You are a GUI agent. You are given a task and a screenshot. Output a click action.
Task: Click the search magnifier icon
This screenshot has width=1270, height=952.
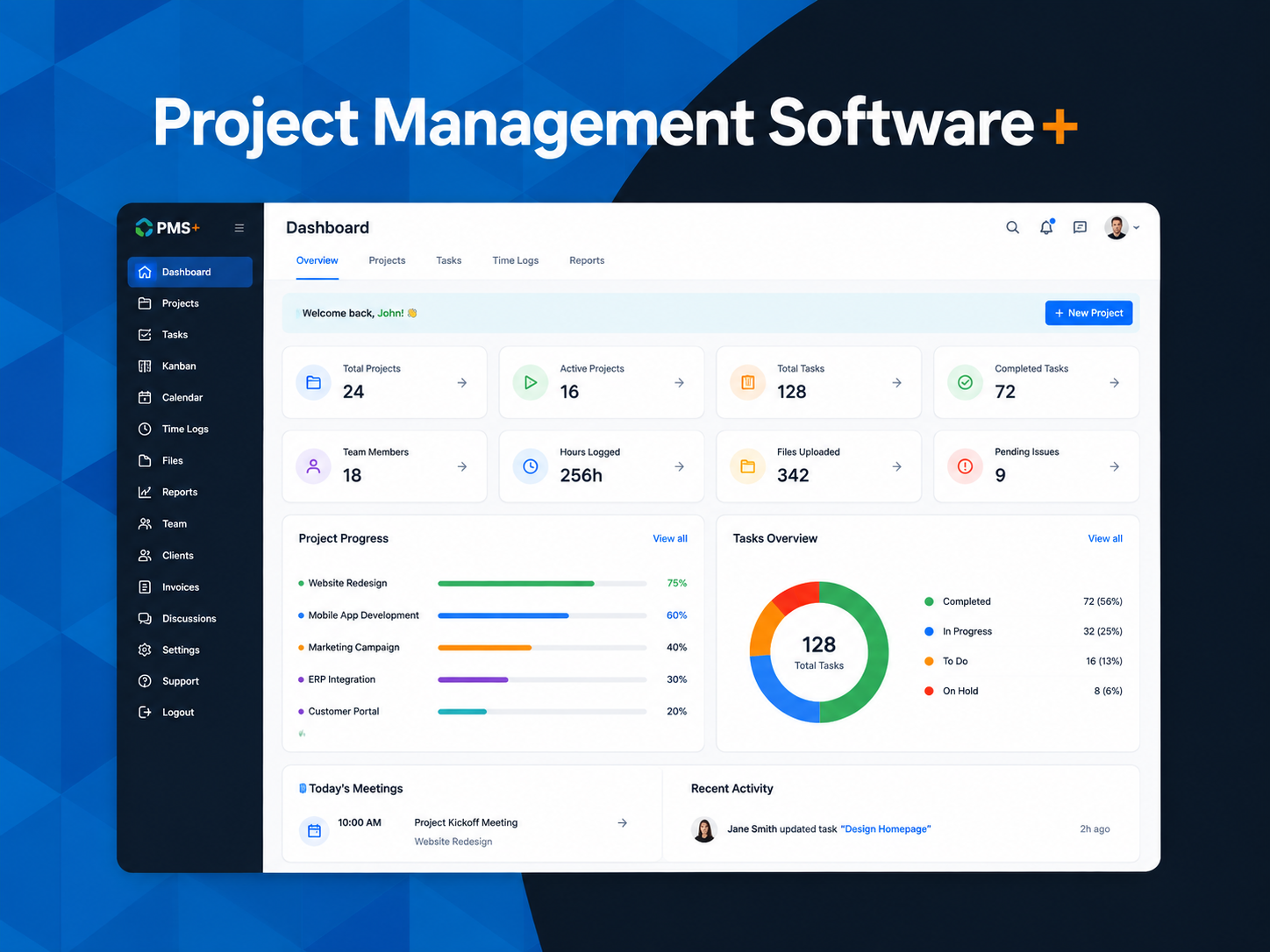[x=1012, y=228]
